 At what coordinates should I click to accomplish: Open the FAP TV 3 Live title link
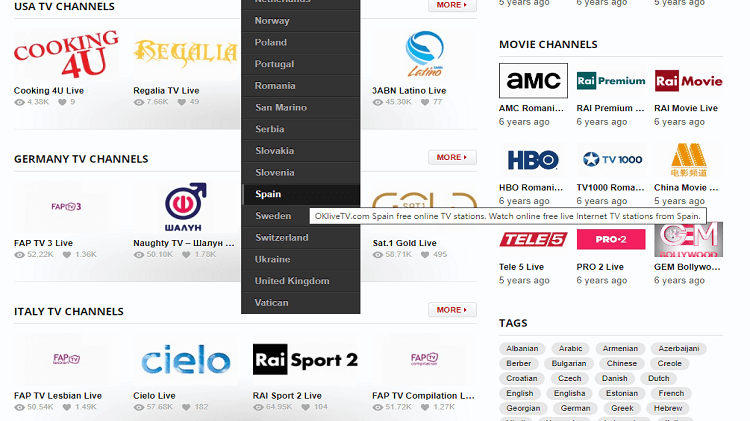click(43, 243)
